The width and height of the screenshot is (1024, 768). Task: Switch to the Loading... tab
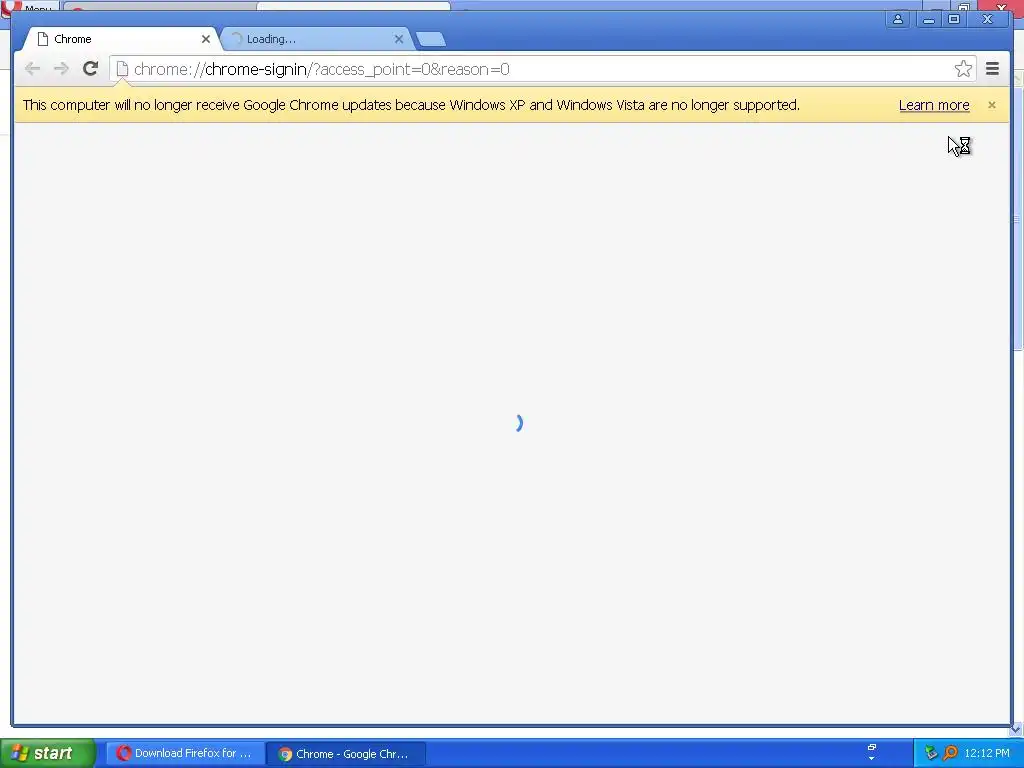point(315,39)
